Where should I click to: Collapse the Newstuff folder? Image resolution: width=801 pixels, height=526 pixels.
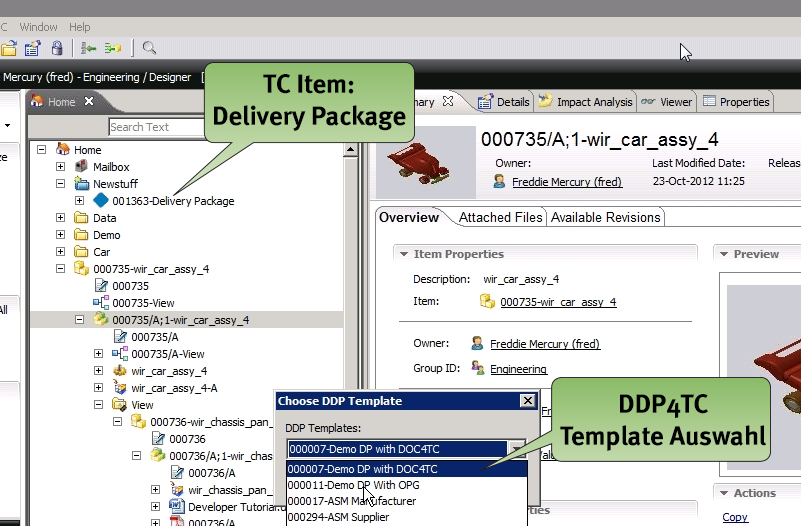(x=60, y=183)
